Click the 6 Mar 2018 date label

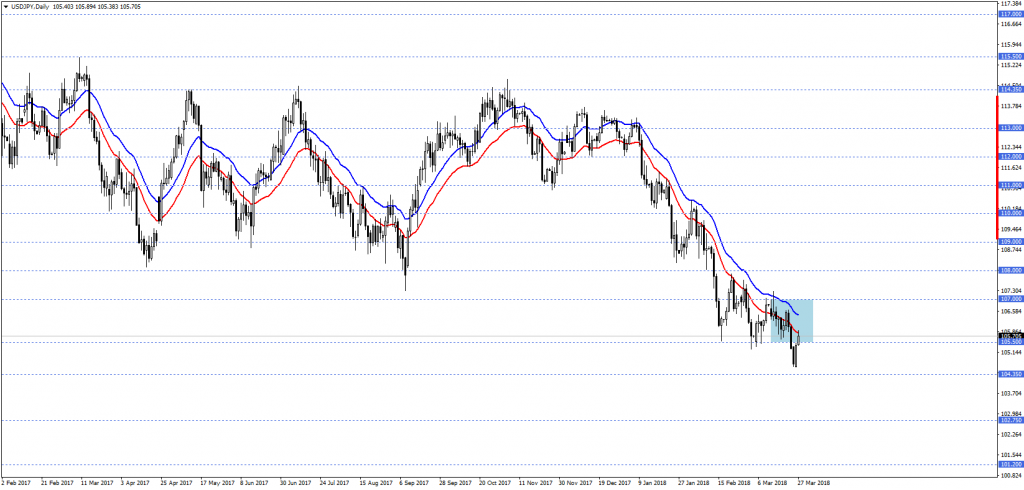pos(775,484)
